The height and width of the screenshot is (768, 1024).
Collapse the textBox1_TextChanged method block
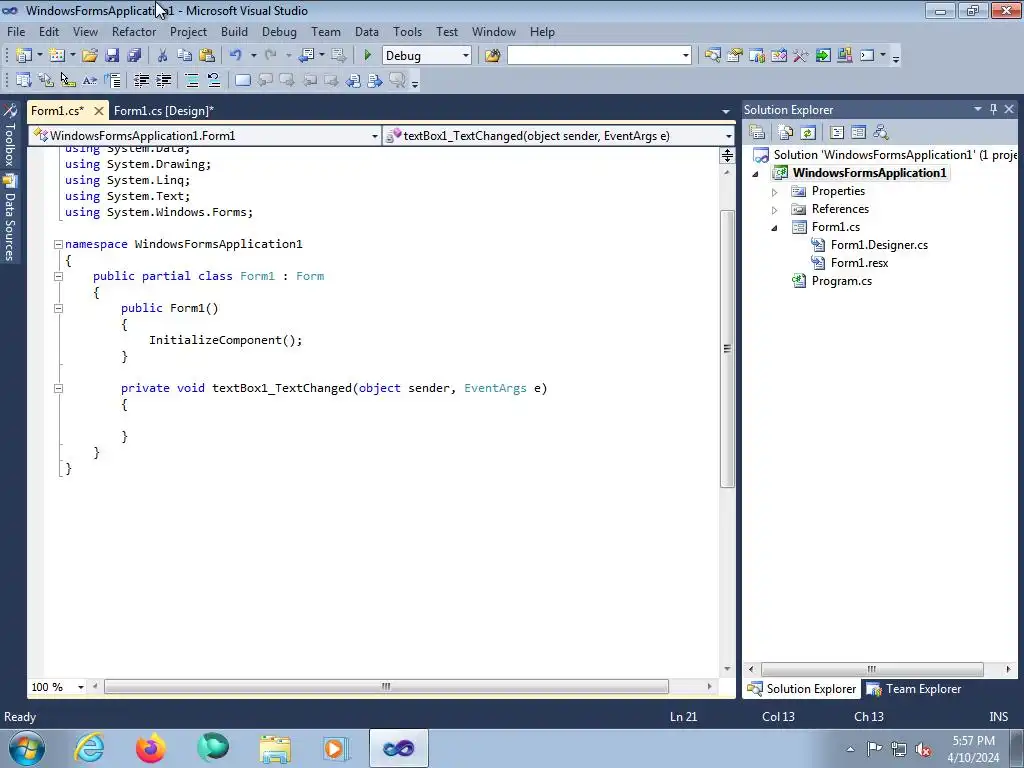[58, 388]
